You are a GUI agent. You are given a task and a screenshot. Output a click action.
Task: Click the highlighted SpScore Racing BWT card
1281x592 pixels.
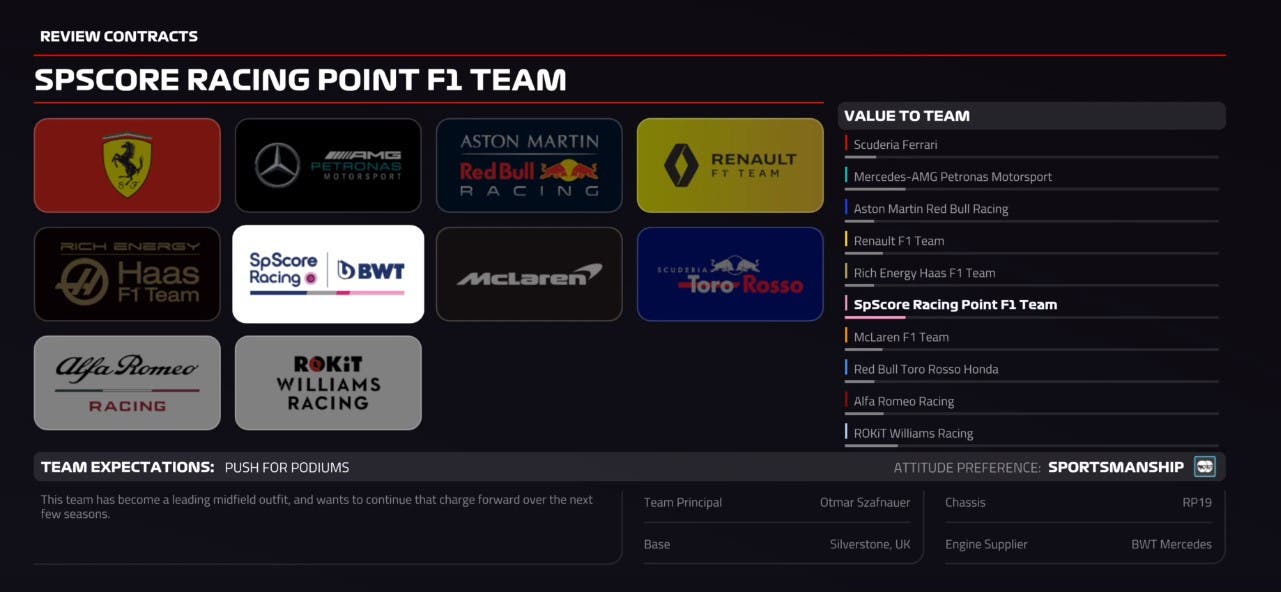[x=328, y=274]
